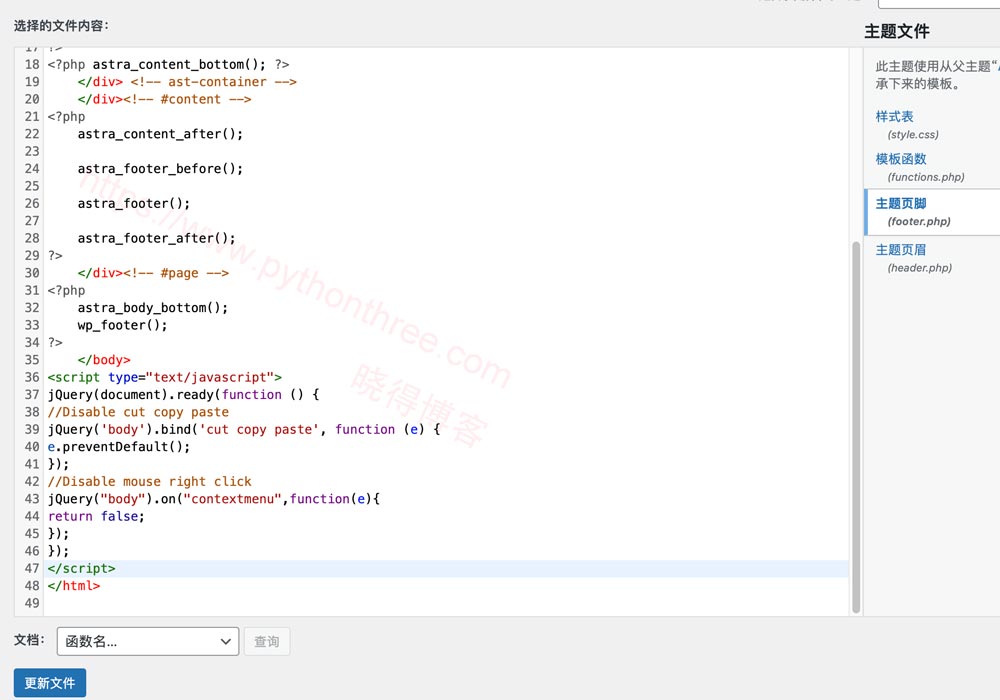Click the astra_footer_before(); line
Viewport: 1000px width, 700px height.
pyautogui.click(x=161, y=169)
